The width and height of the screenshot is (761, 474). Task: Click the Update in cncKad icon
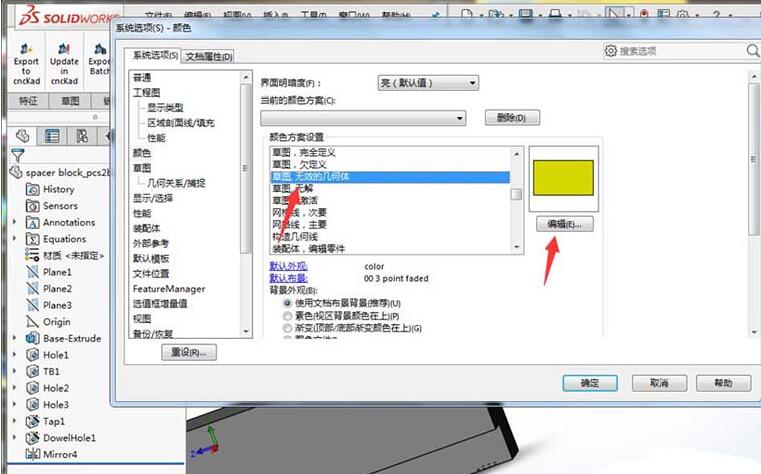[x=64, y=49]
